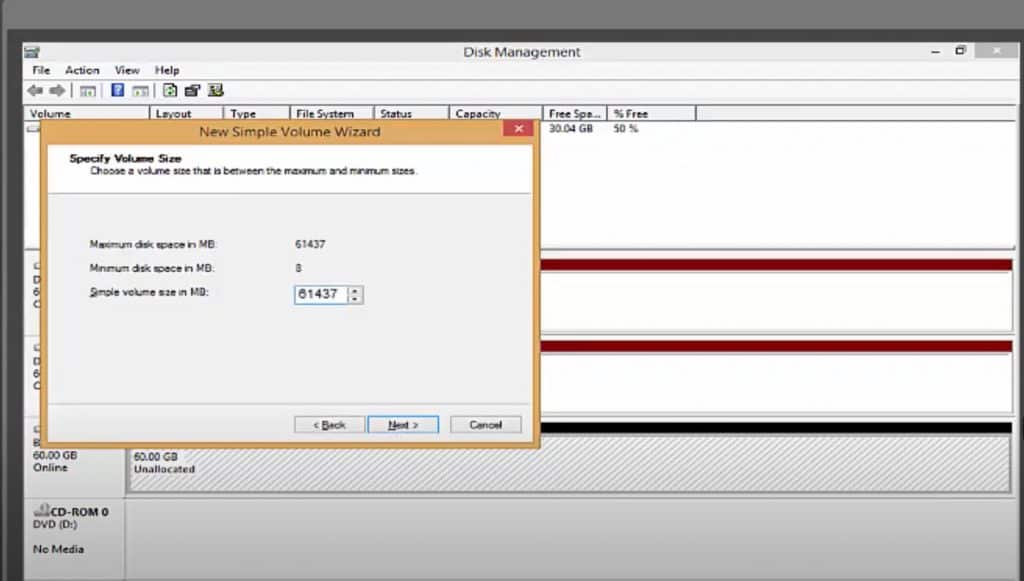Click the CD-ROM 0 drive icon
The image size is (1024, 581).
(42, 512)
